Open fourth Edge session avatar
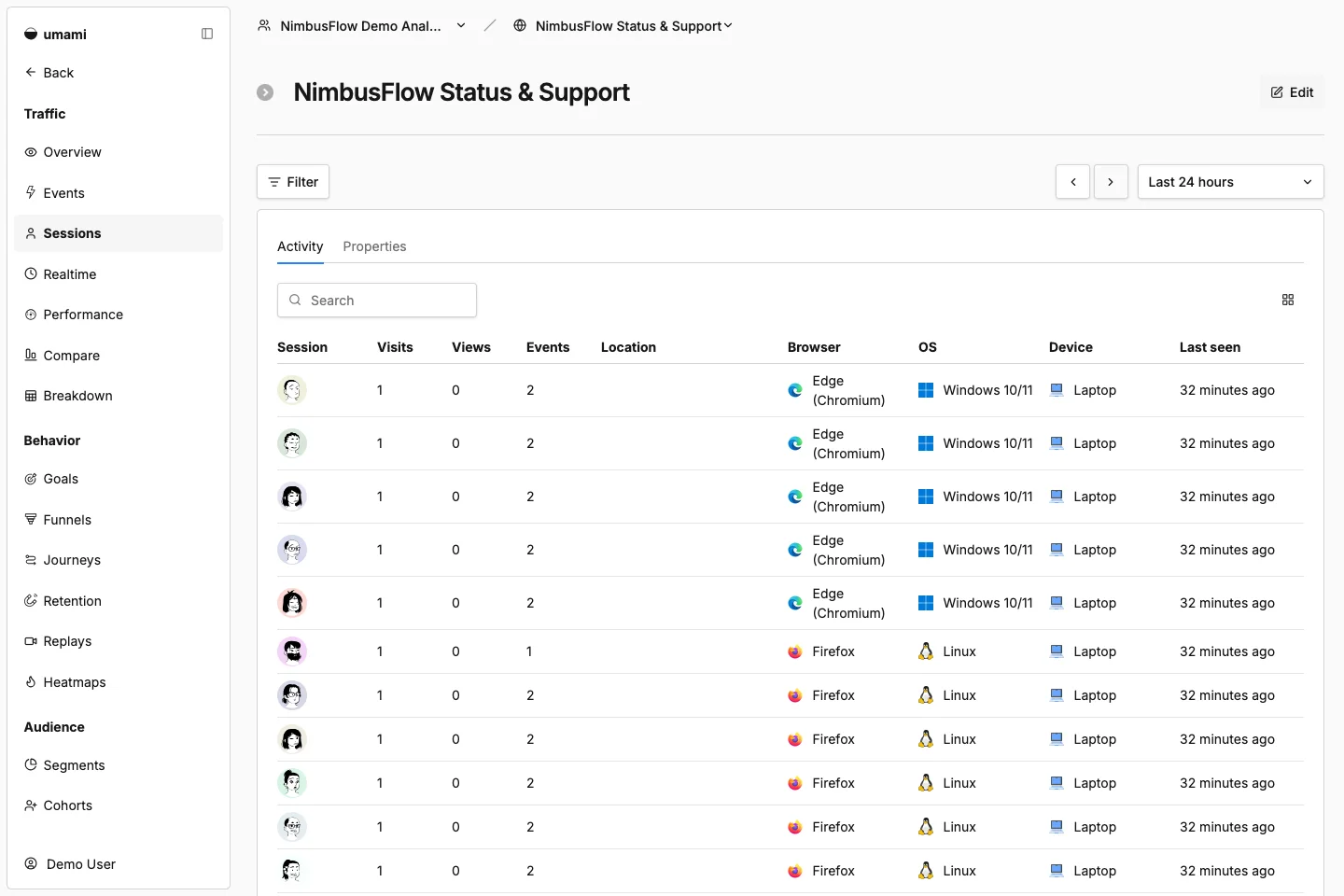This screenshot has width=1344, height=896. click(292, 550)
